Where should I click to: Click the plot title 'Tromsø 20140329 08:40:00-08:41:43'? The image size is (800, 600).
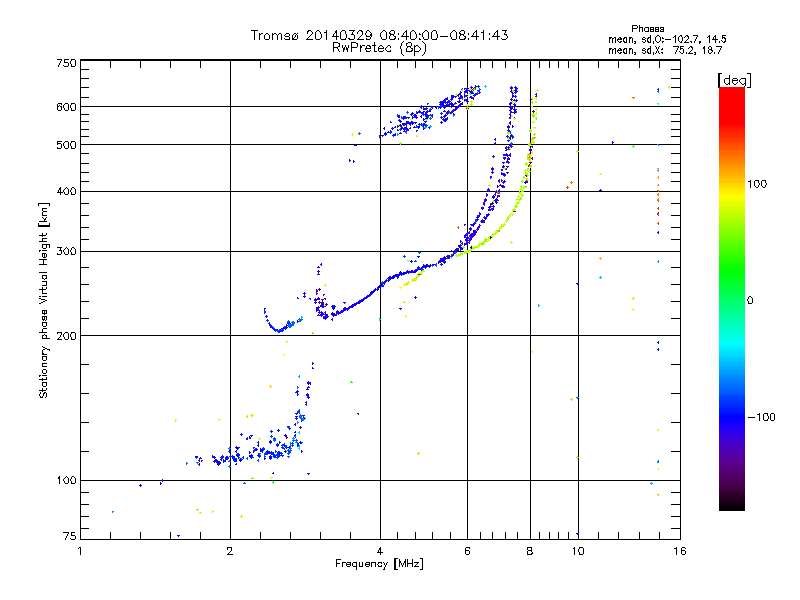click(x=379, y=35)
